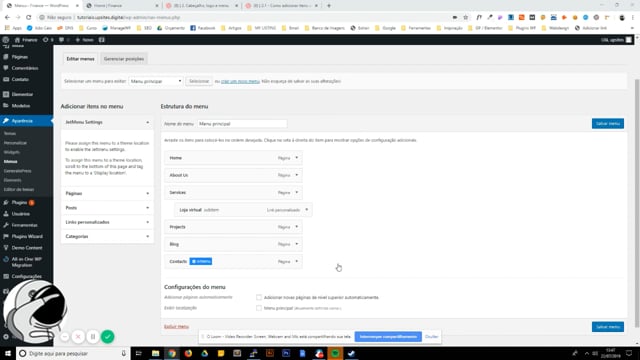Reload the browser page
The width and height of the screenshot is (640, 360).
[x=29, y=17]
